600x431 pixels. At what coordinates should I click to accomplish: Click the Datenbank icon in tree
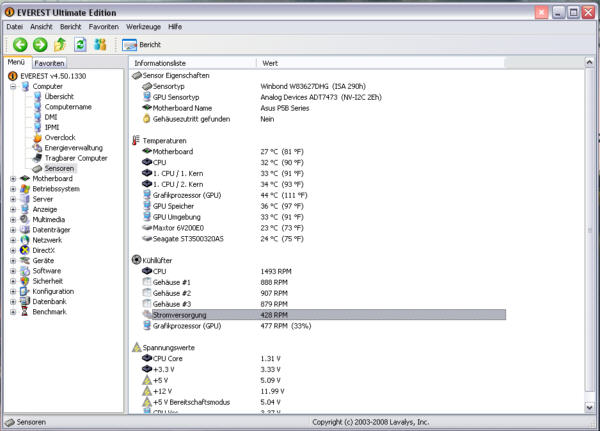click(25, 302)
